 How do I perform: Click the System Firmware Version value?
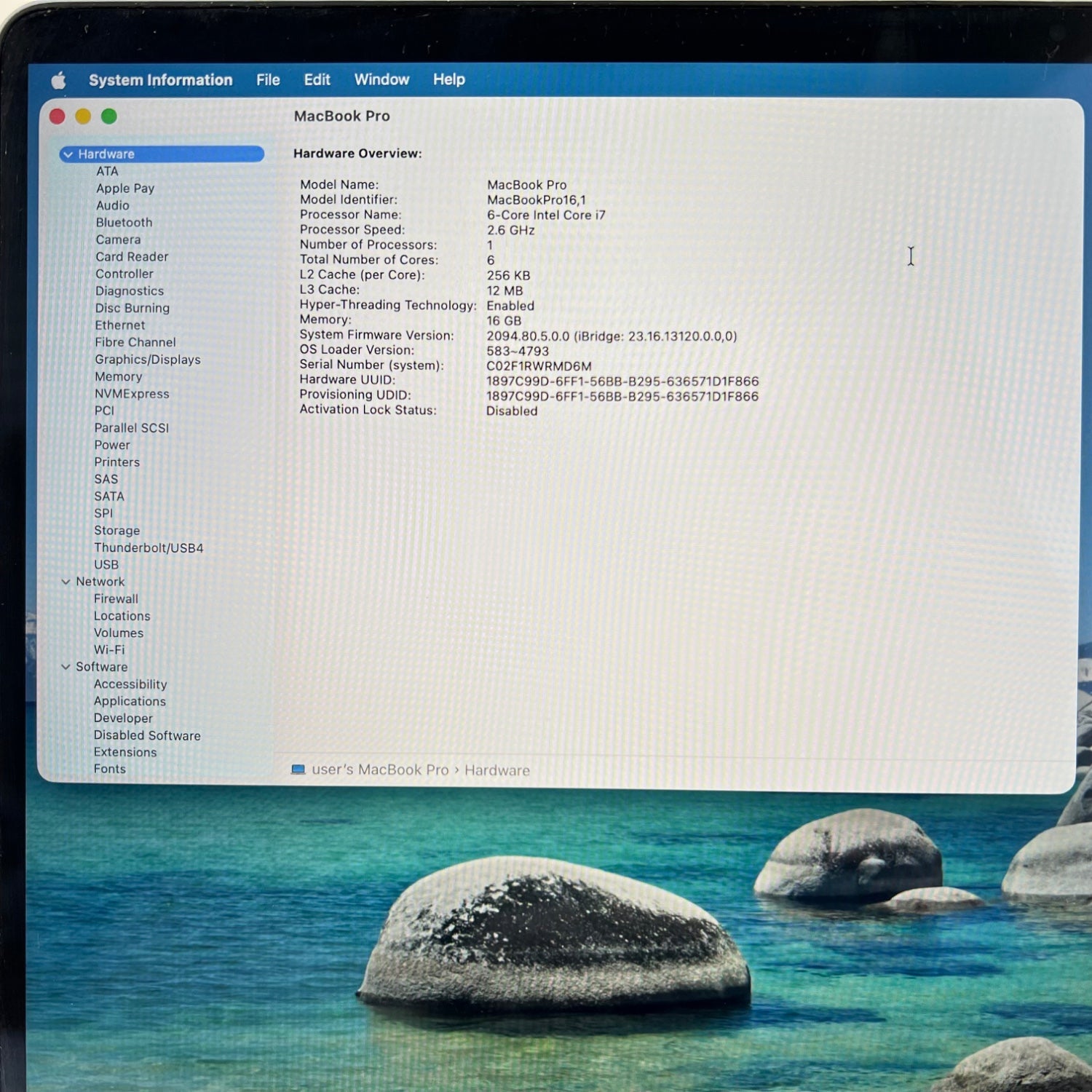(612, 336)
